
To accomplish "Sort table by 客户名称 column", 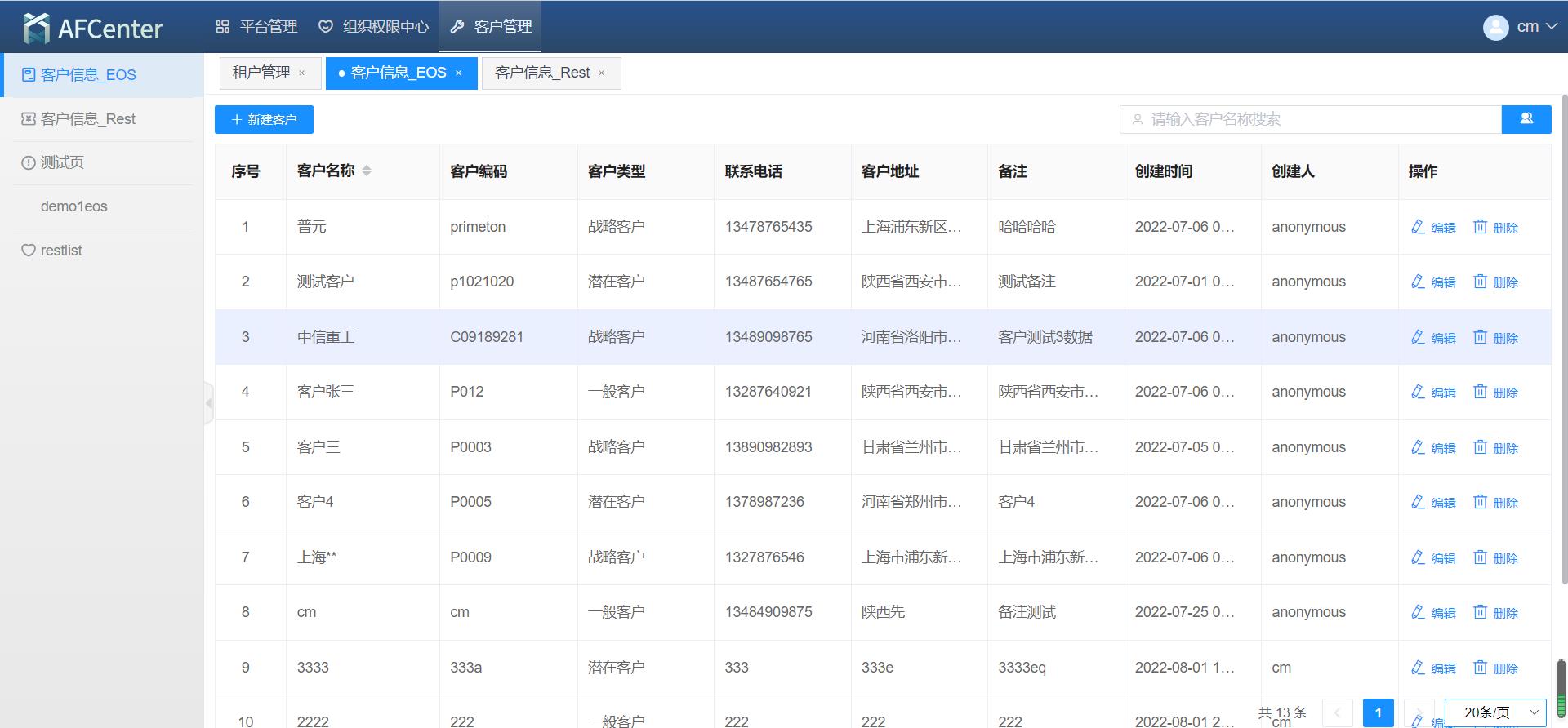I will click(367, 171).
